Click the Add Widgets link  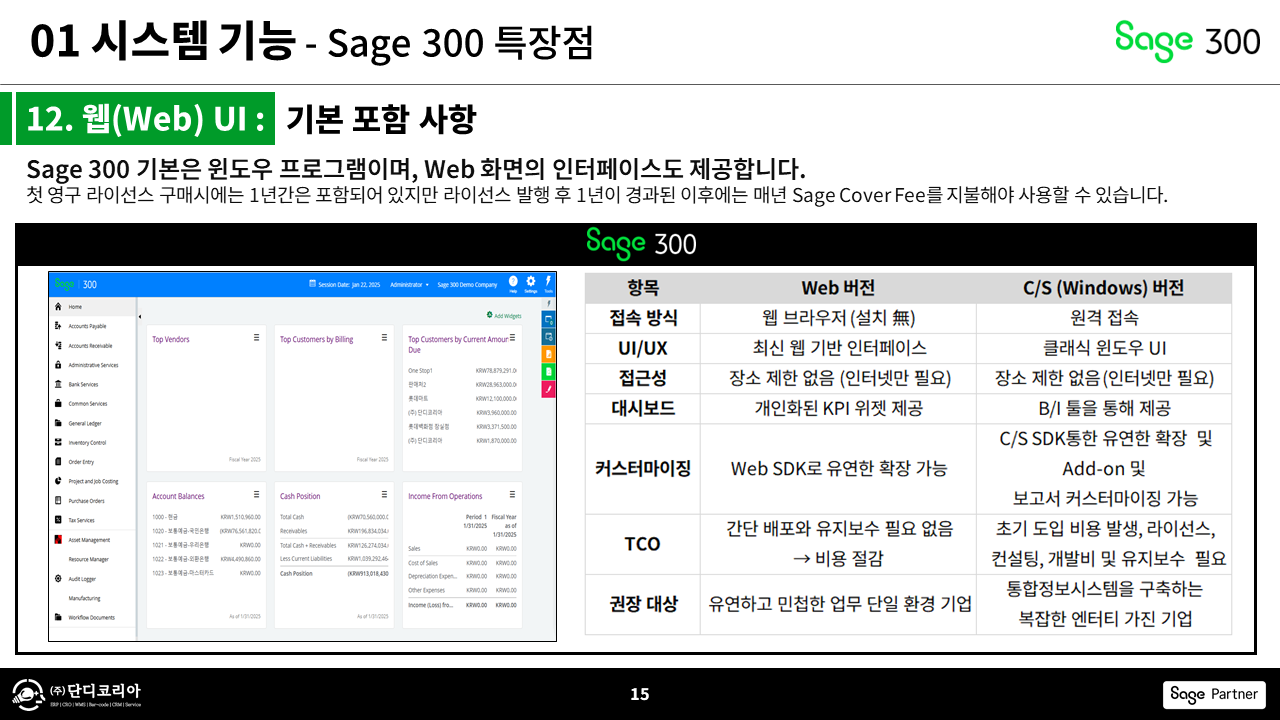click(x=503, y=315)
